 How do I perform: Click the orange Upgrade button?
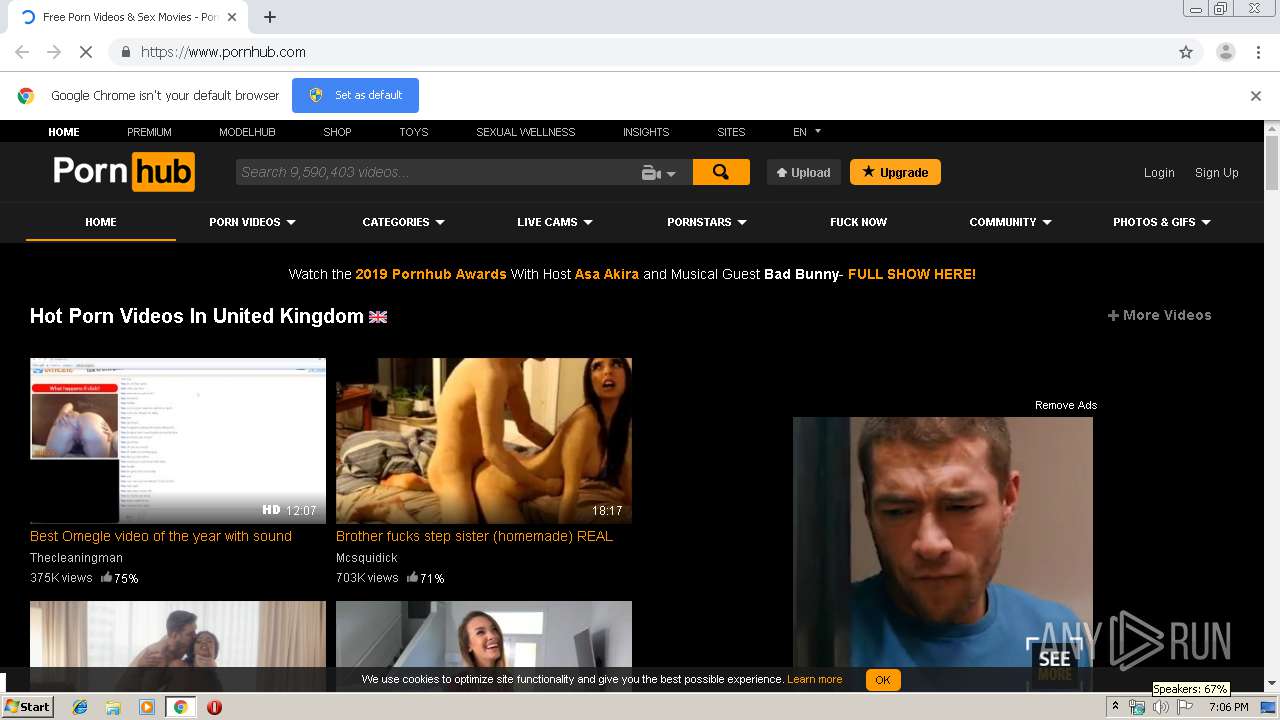pos(895,172)
